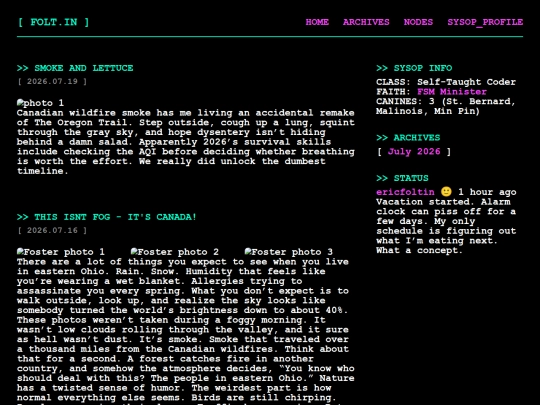
Task: Click the '2026.07.16' post date
Action: (x=52, y=230)
